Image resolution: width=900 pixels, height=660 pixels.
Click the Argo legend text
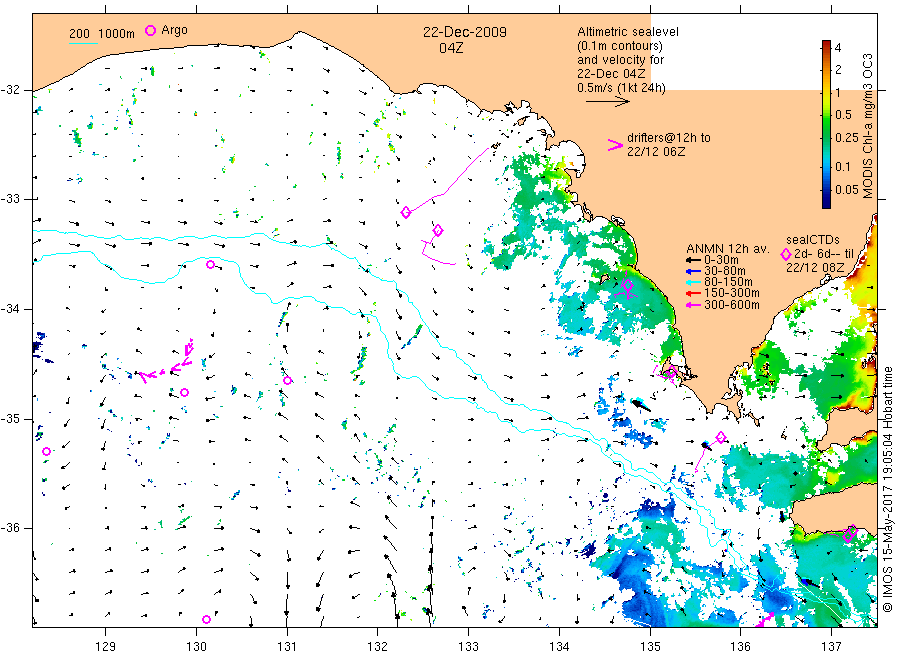174,30
